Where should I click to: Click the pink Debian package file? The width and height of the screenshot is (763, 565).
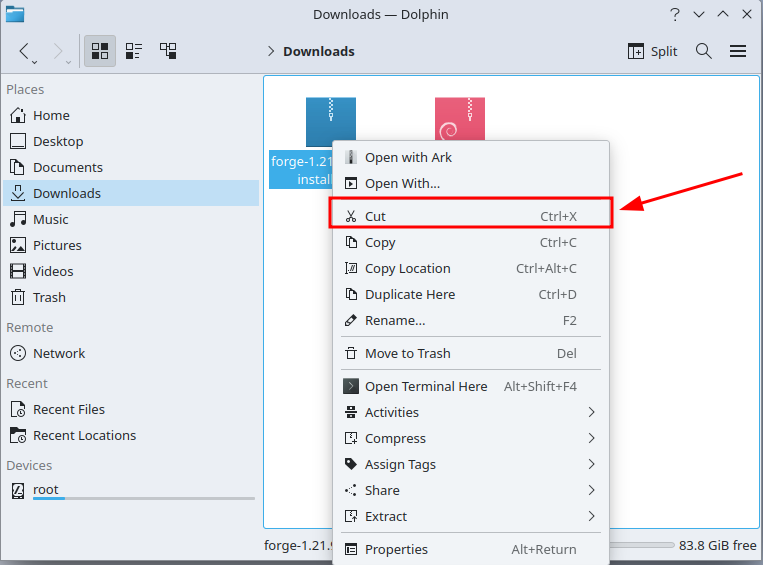tap(460, 121)
